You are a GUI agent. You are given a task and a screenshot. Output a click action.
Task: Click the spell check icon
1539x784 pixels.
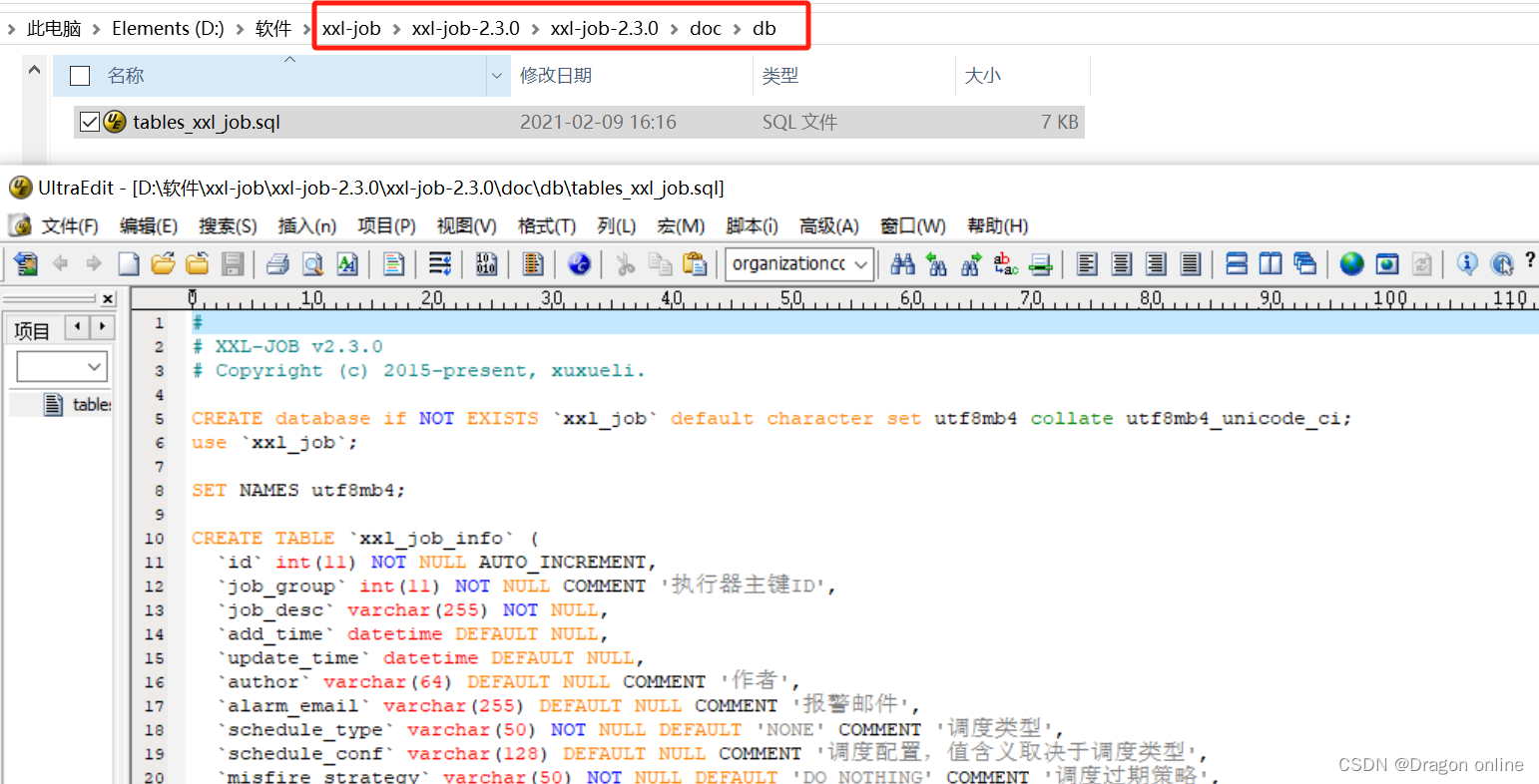(347, 263)
